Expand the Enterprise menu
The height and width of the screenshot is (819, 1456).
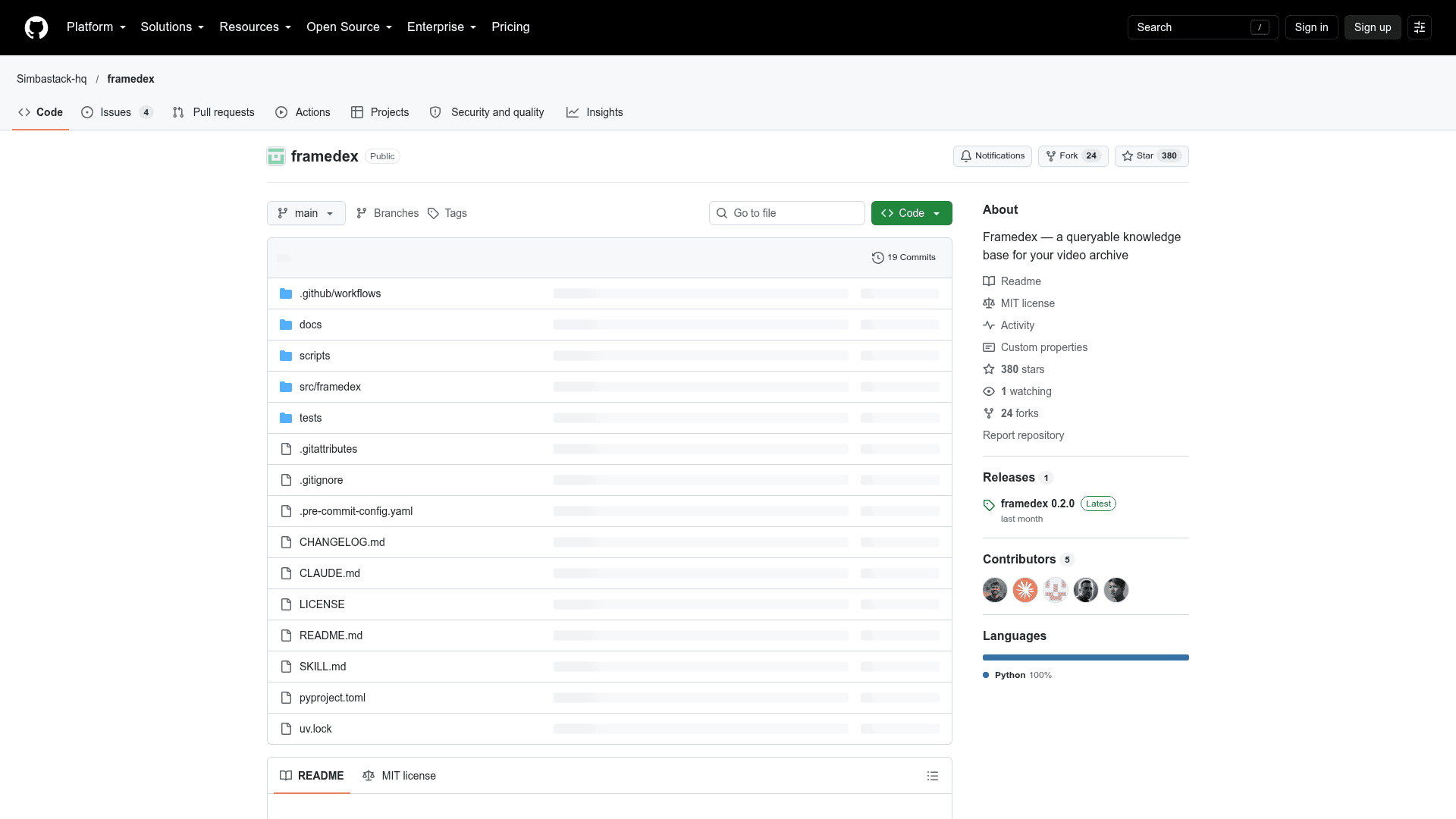442,27
